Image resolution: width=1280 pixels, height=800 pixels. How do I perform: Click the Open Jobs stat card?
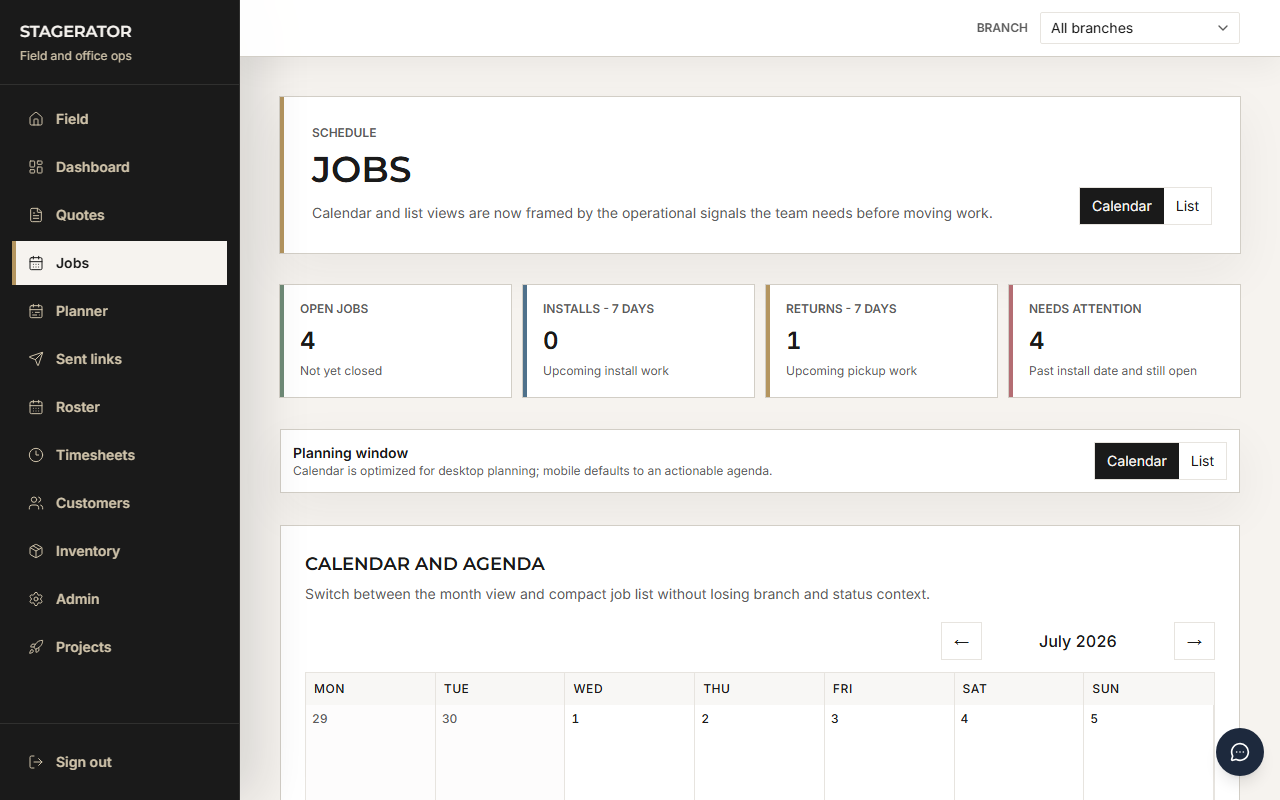(396, 341)
